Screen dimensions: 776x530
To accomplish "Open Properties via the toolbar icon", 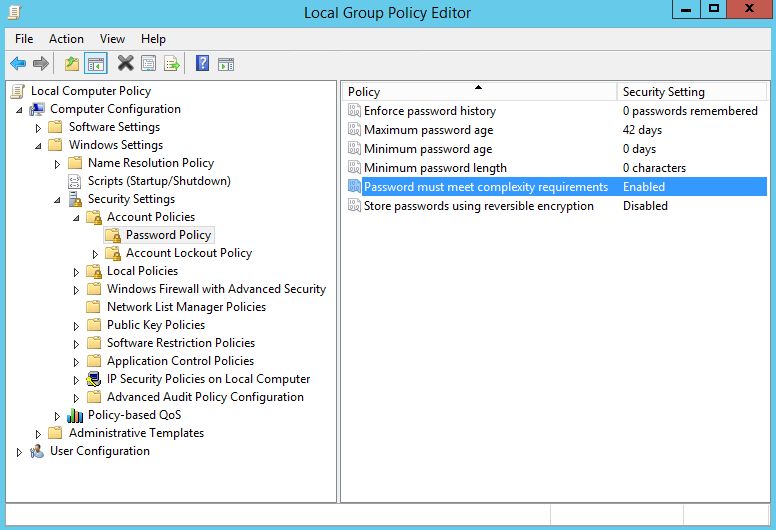I will tap(148, 64).
